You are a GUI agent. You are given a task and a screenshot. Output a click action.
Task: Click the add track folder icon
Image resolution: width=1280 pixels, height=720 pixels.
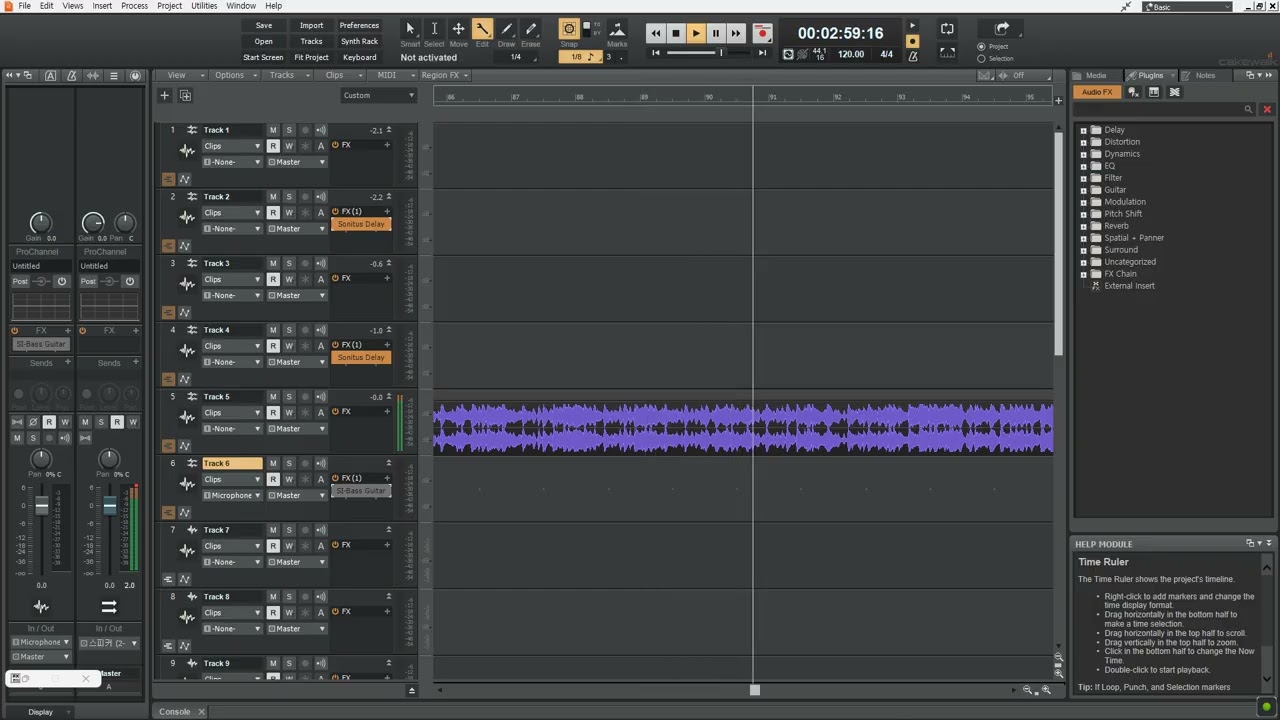click(185, 95)
